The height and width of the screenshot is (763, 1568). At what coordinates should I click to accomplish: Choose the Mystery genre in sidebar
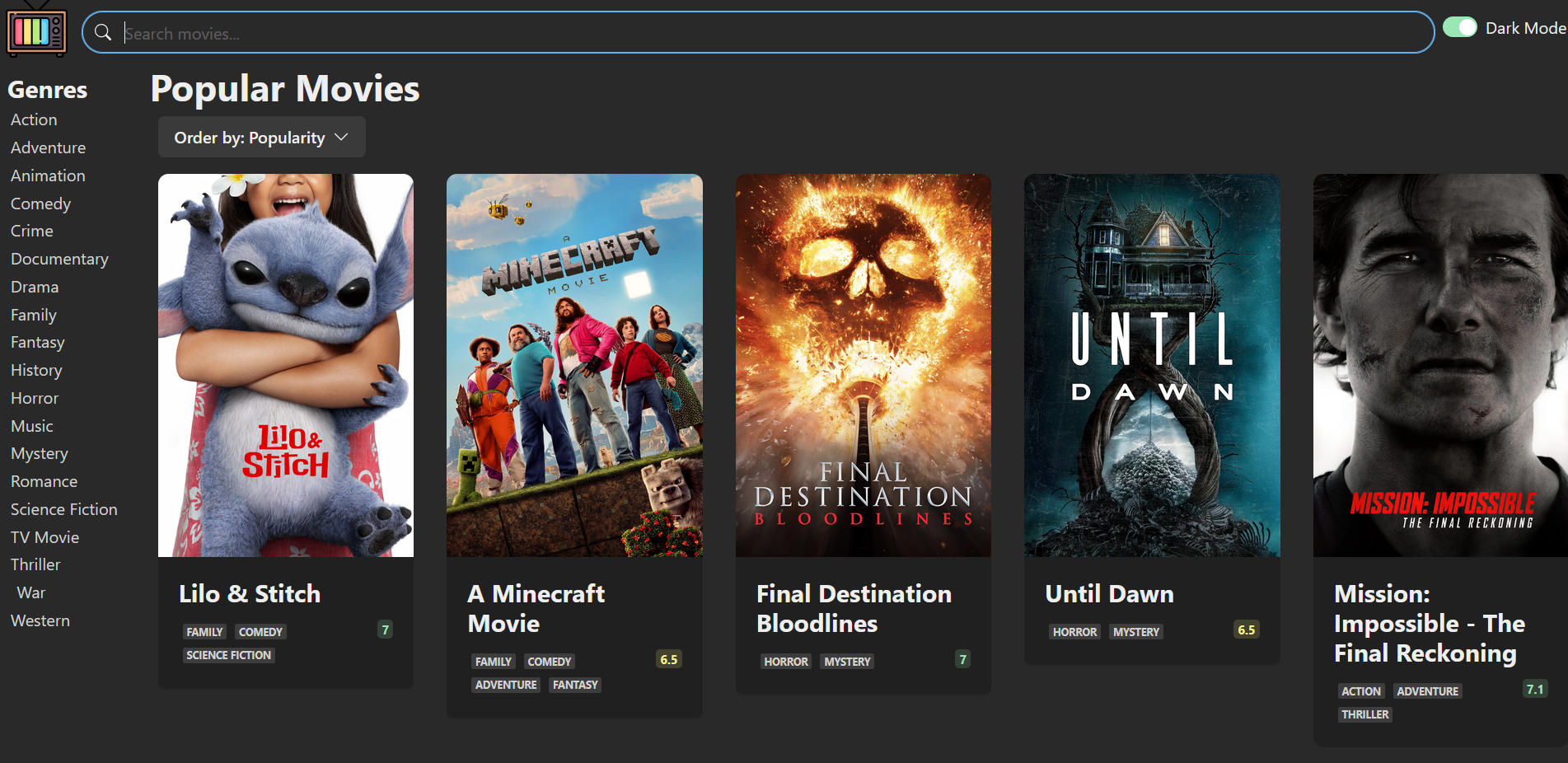pyautogui.click(x=39, y=453)
